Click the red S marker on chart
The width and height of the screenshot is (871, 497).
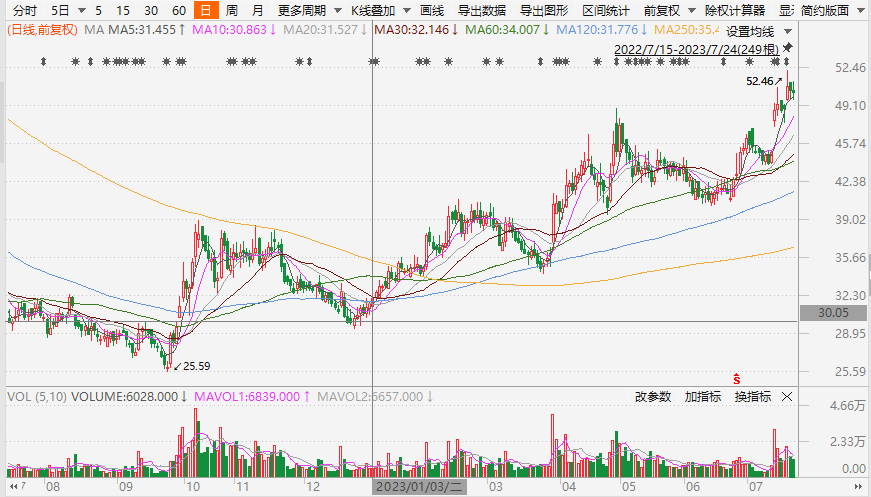tap(737, 378)
